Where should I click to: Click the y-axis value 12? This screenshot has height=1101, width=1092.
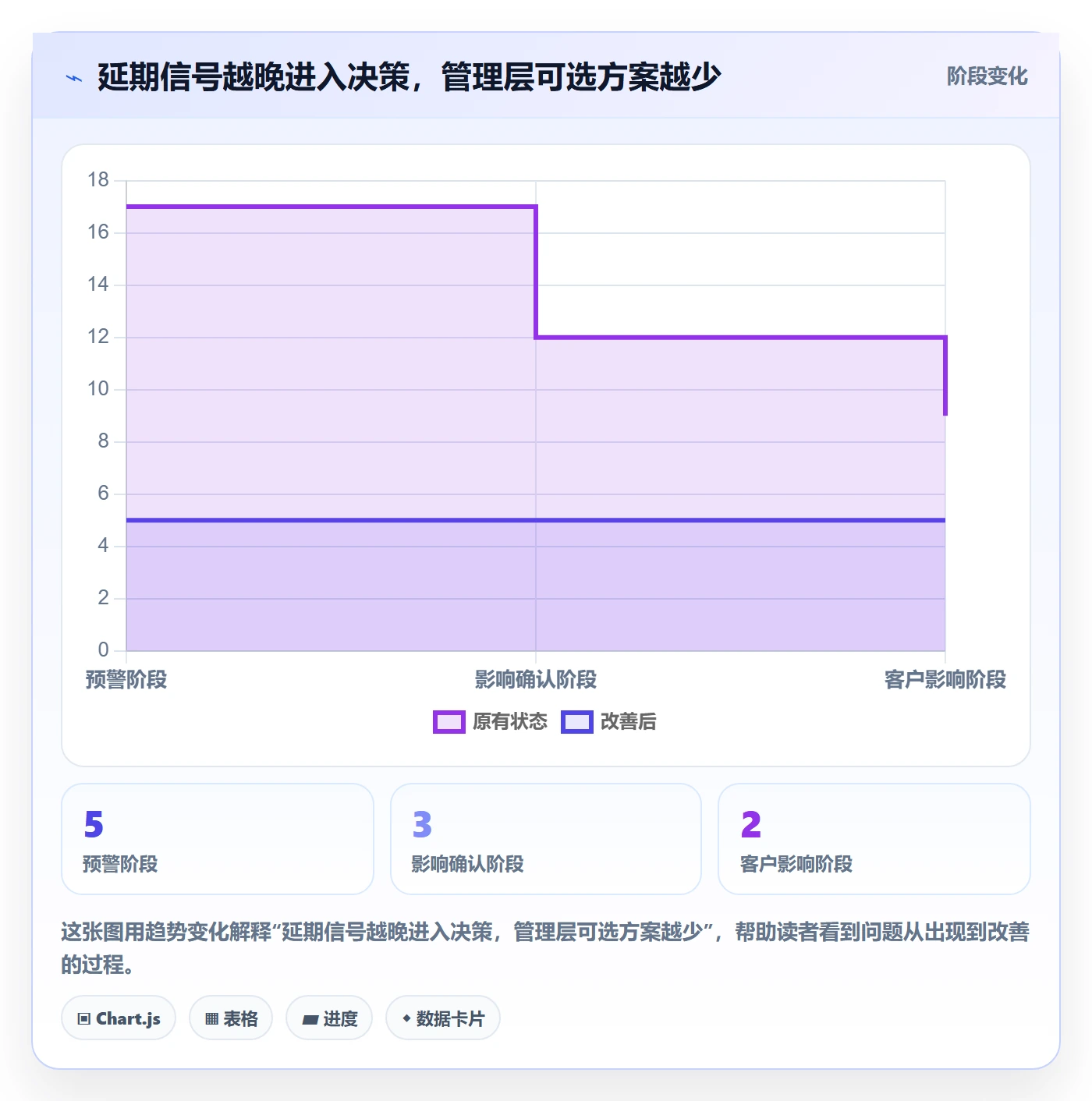pyautogui.click(x=98, y=337)
